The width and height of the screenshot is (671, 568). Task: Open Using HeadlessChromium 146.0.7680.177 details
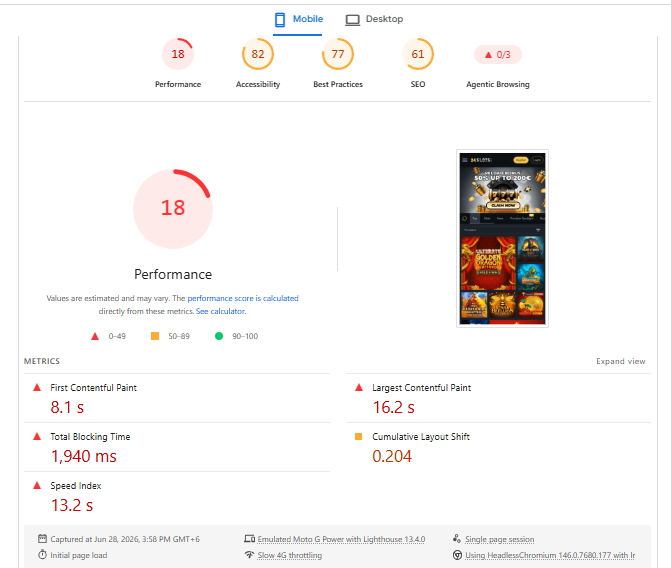point(550,555)
